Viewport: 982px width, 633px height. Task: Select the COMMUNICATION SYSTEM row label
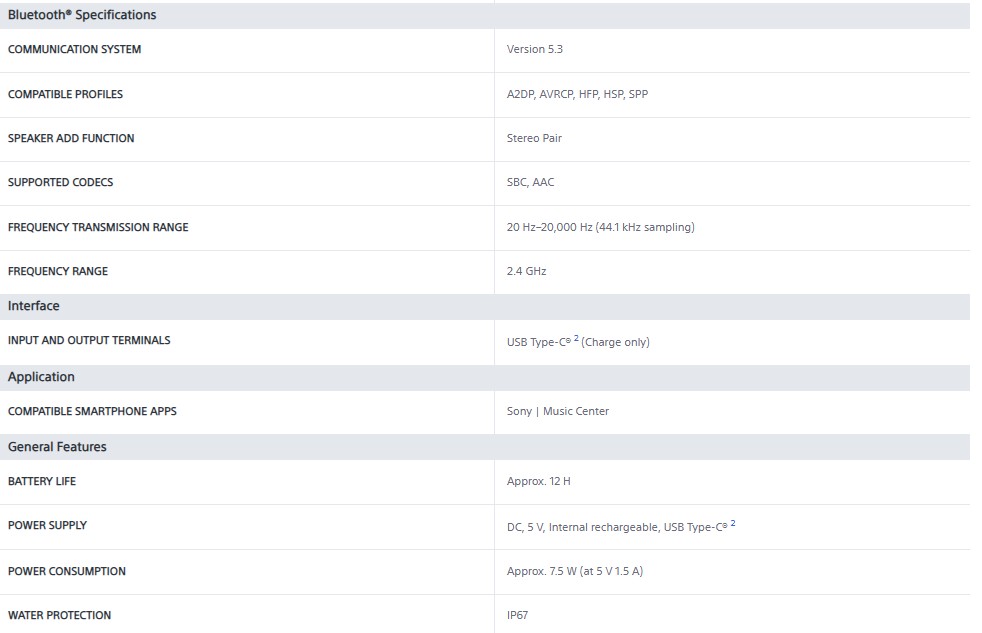point(74,49)
